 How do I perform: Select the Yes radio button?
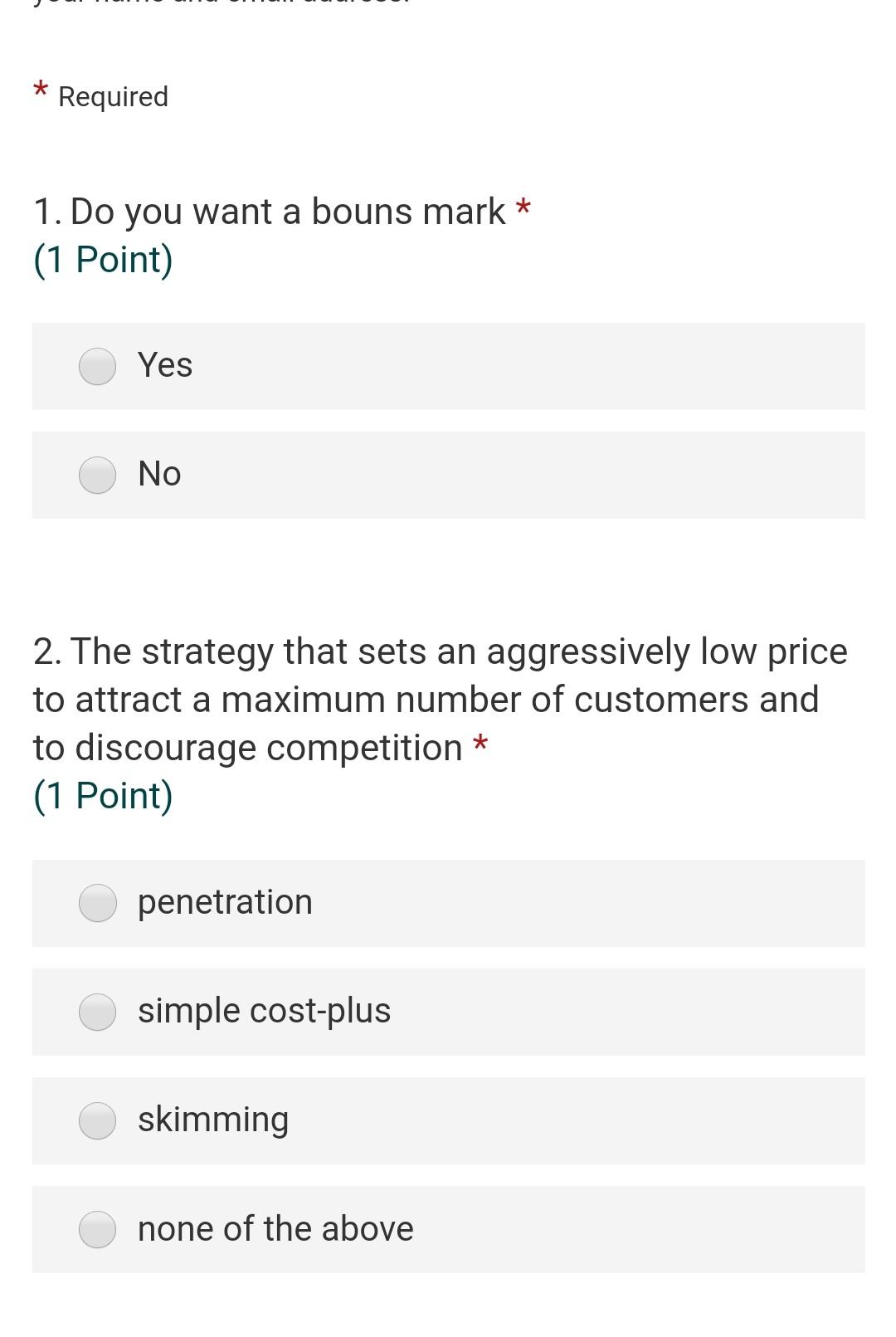click(x=97, y=367)
